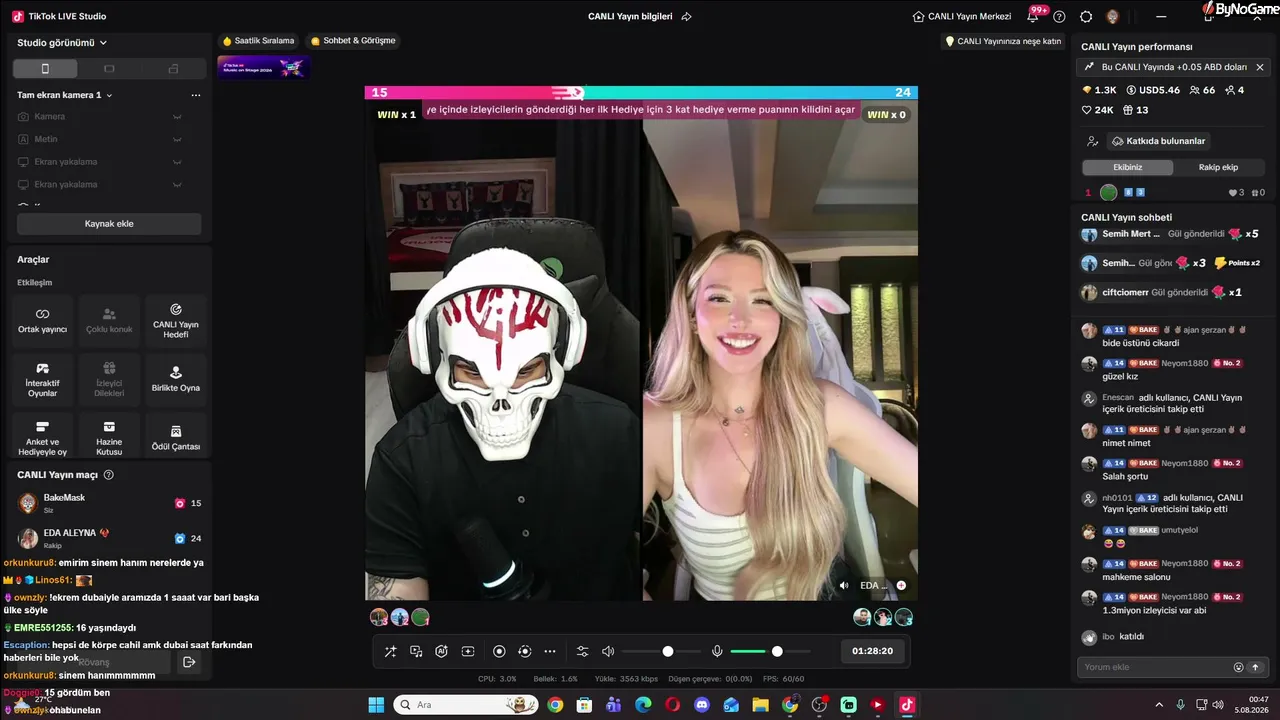Click the add scene clip icon
Image resolution: width=1280 pixels, height=720 pixels.
coord(467,652)
